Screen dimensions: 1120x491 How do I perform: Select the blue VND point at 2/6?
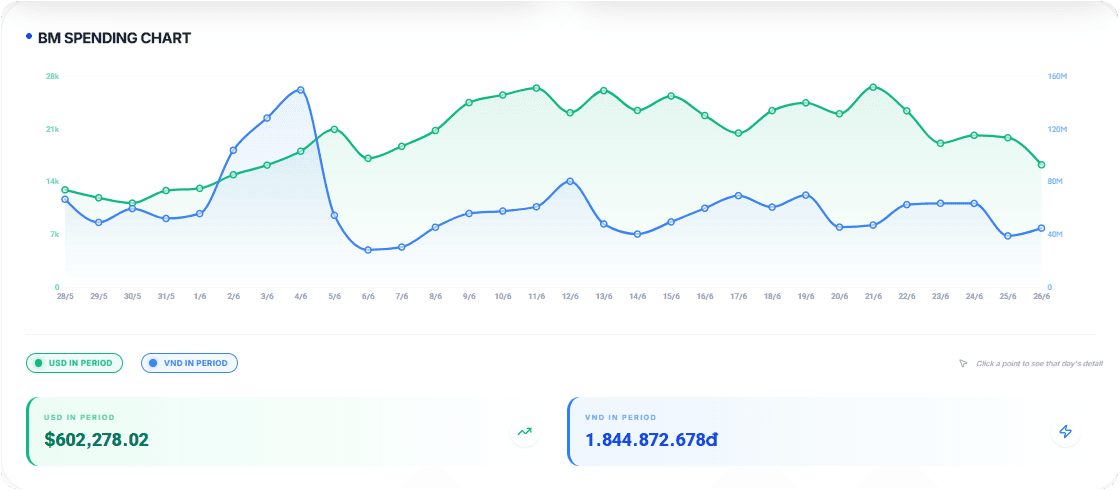(234, 150)
